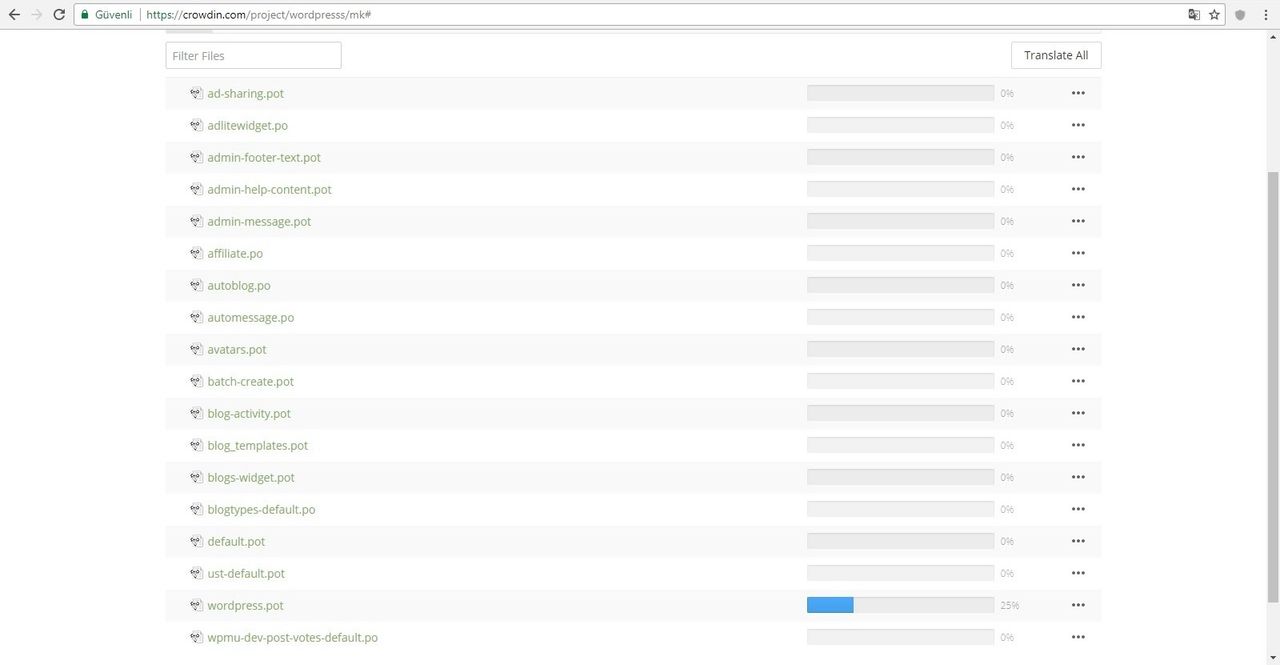Screen dimensions: 1280x665
Task: Open the three-dot menu for admin-help-content.pot
Action: pyautogui.click(x=1078, y=189)
